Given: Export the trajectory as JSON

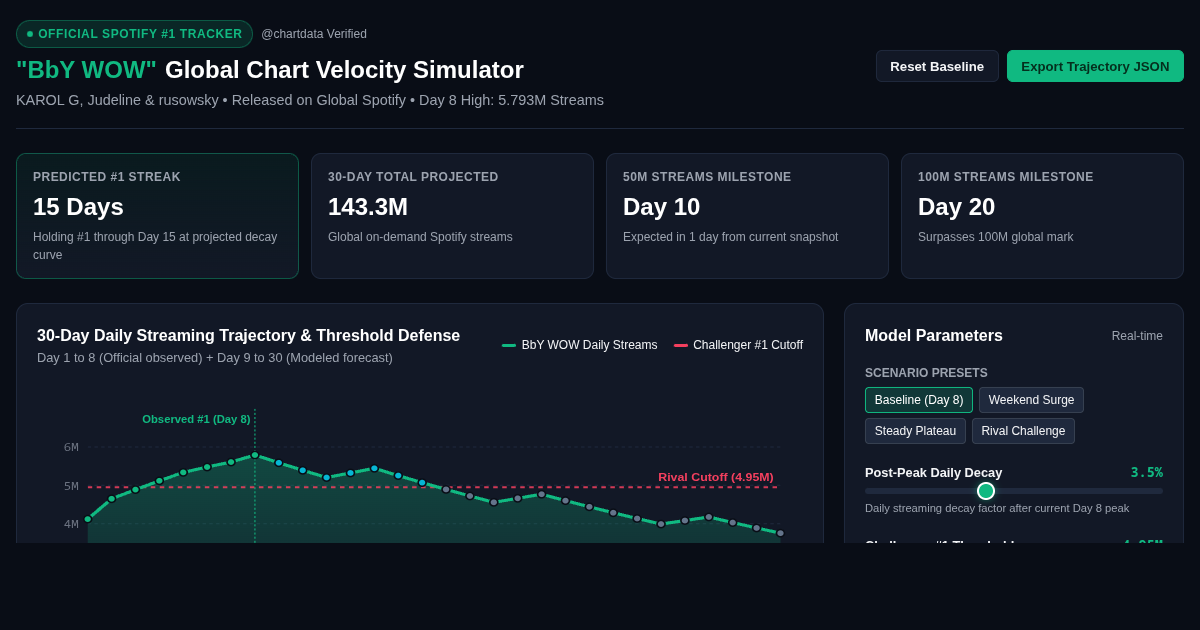Looking at the screenshot, I should [x=1095, y=66].
